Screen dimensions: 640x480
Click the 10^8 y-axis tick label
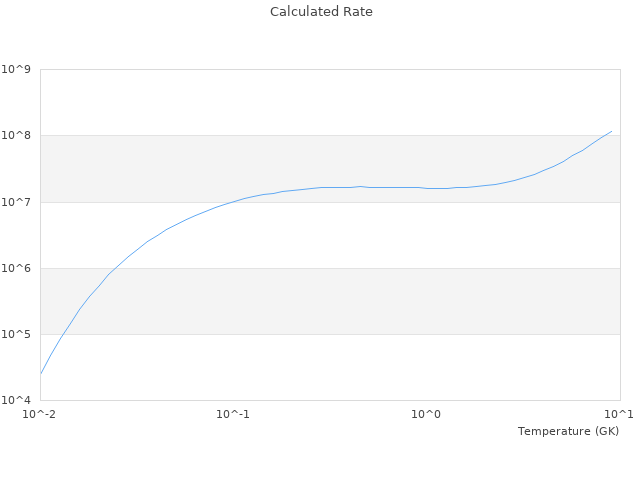point(17,136)
